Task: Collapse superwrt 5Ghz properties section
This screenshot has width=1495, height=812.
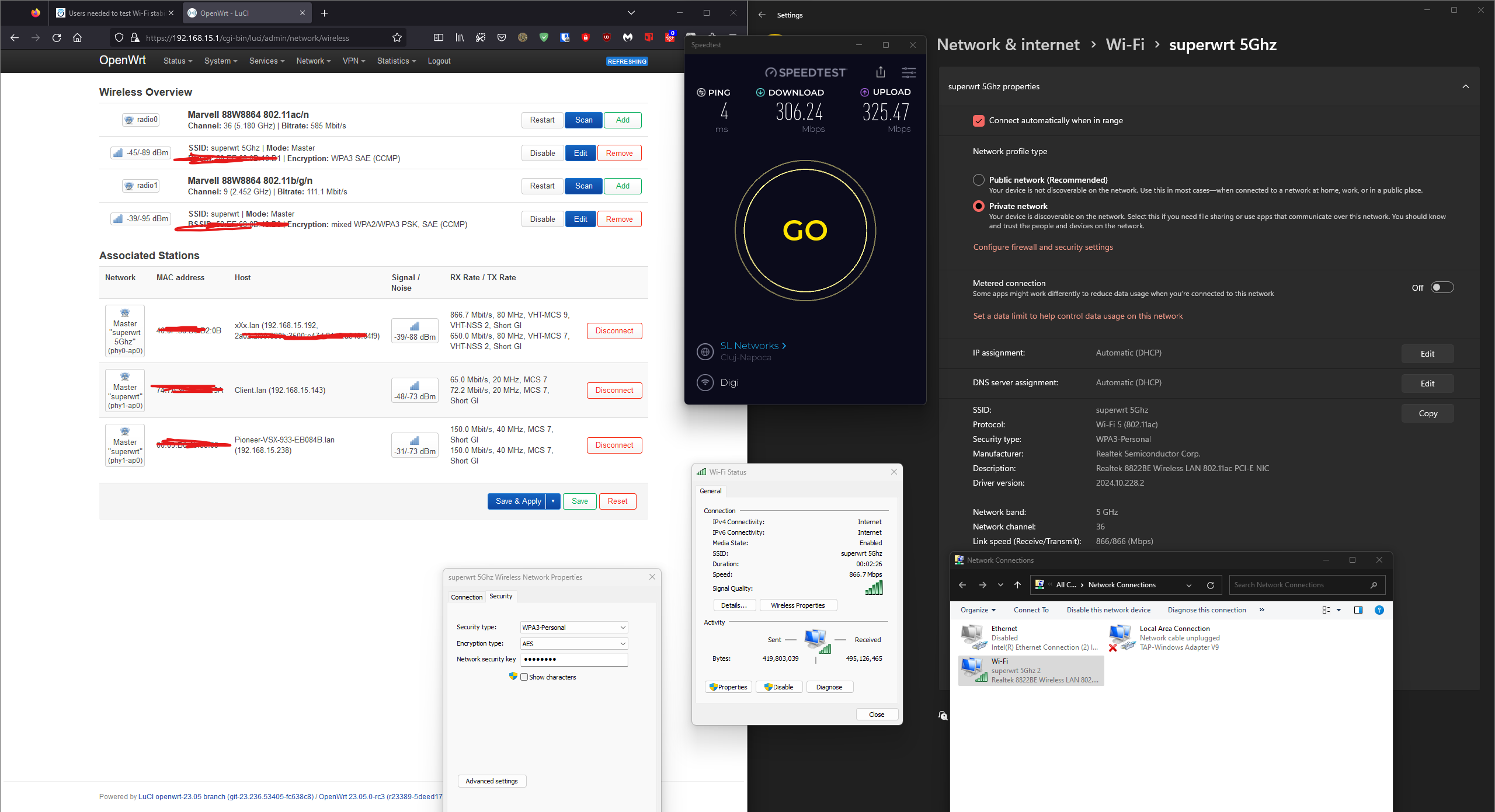Action: 1466,86
